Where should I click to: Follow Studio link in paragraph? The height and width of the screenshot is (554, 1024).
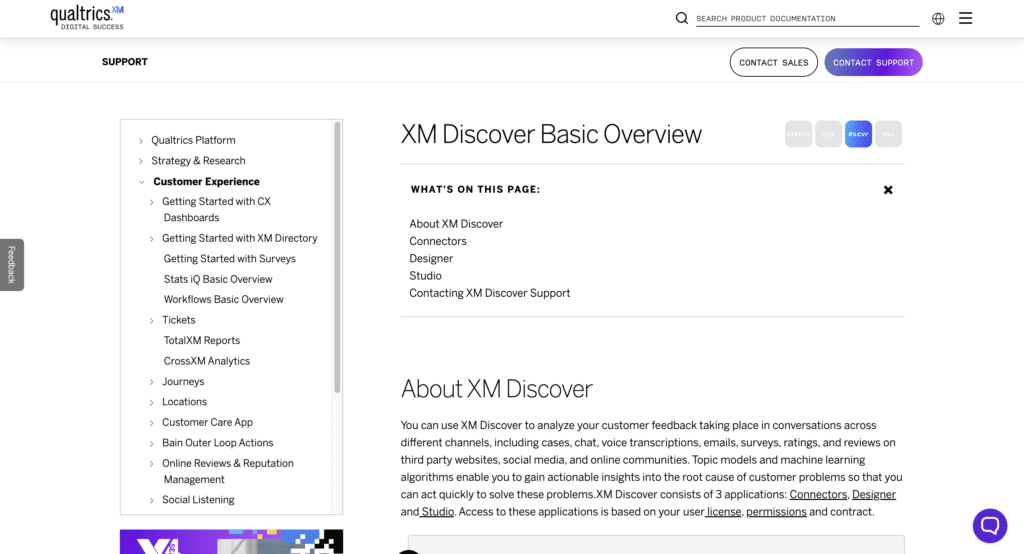tap(437, 512)
